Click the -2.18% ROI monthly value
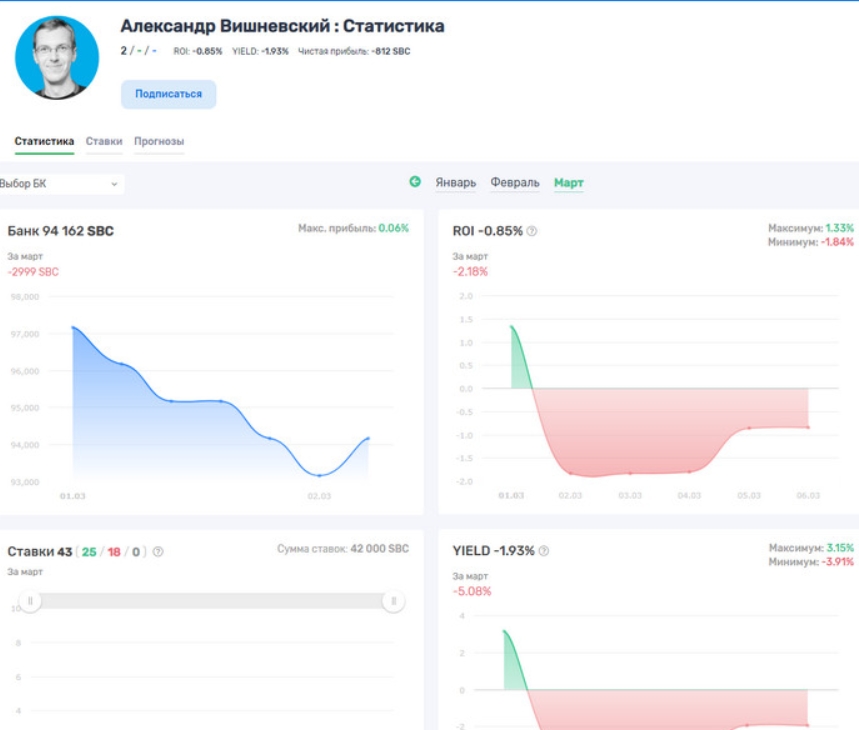Screen dimensions: 859x730 tap(470, 272)
